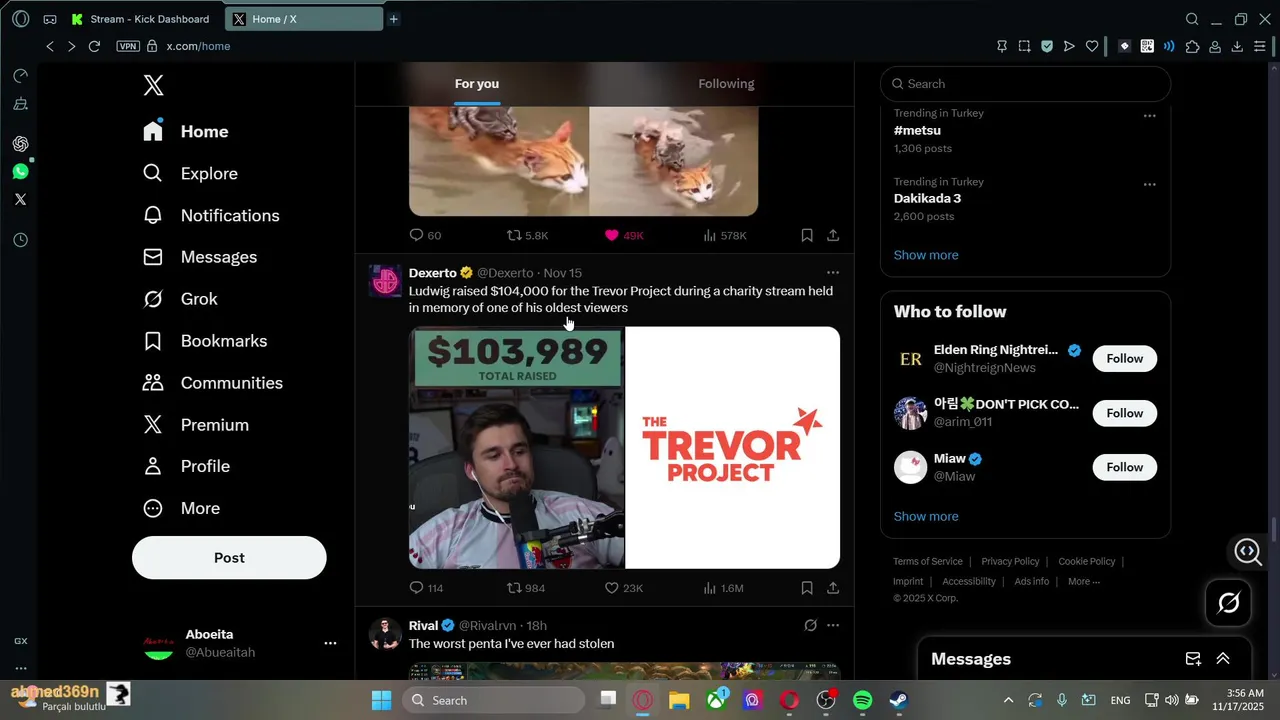The height and width of the screenshot is (720, 1280).
Task: Open the #metsu trending topic
Action: 917,130
